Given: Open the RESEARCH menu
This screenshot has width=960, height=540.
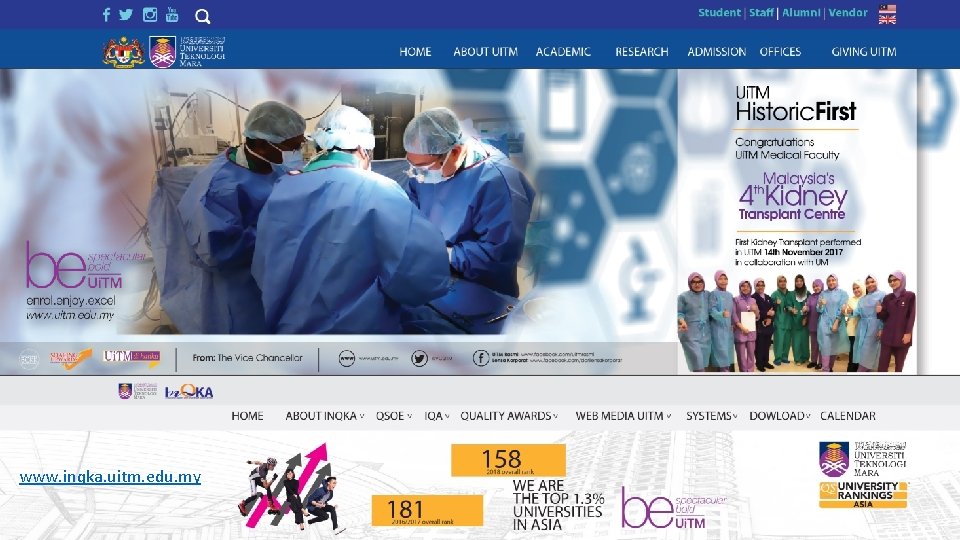Looking at the screenshot, I should point(642,52).
